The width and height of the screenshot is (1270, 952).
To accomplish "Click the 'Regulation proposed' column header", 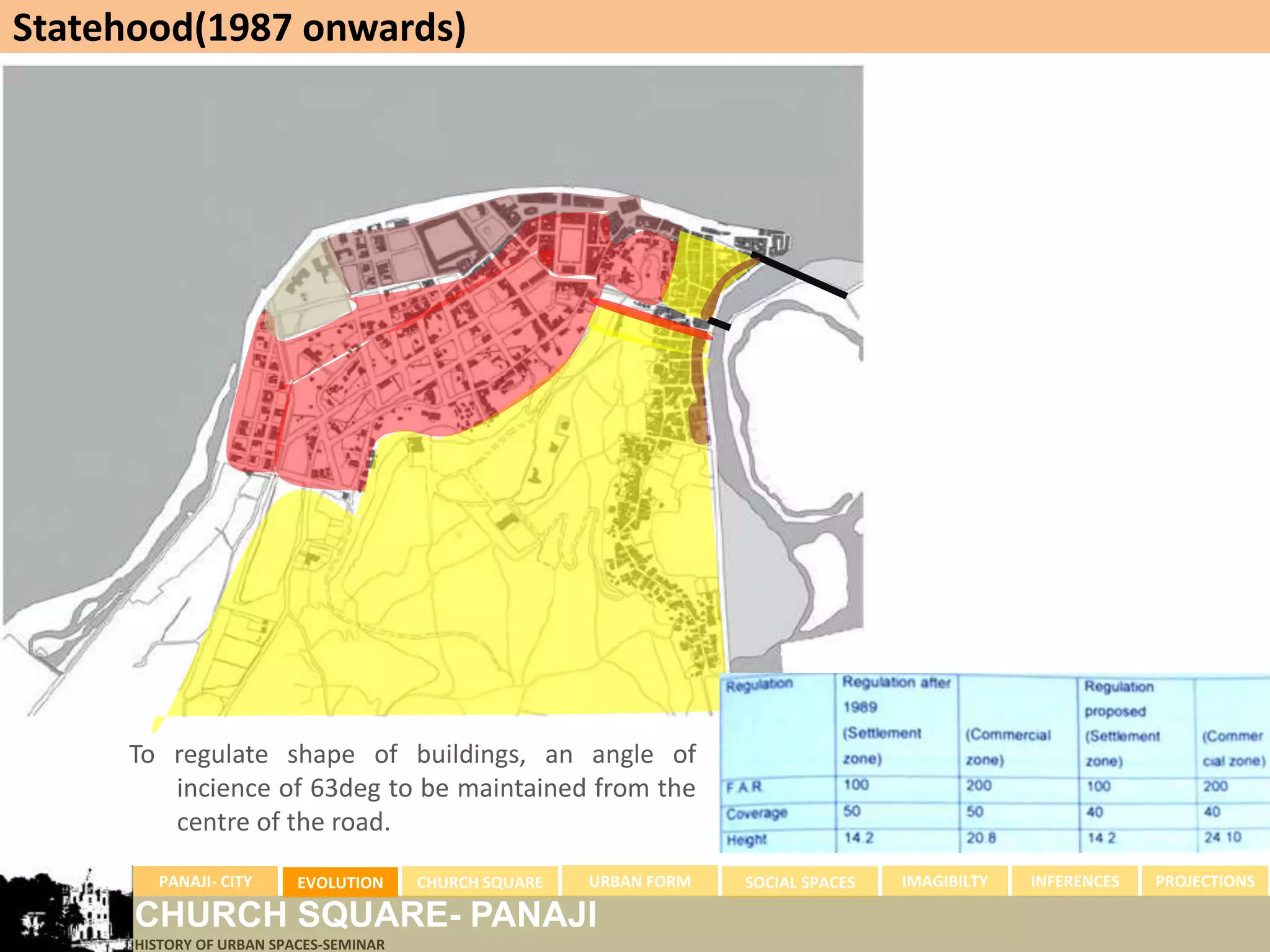I will click(1122, 723).
